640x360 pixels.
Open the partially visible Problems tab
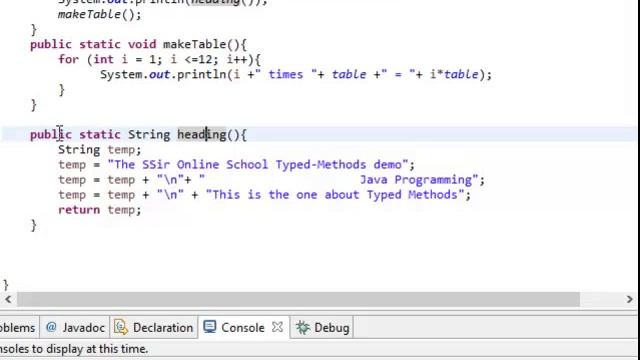click(18, 327)
